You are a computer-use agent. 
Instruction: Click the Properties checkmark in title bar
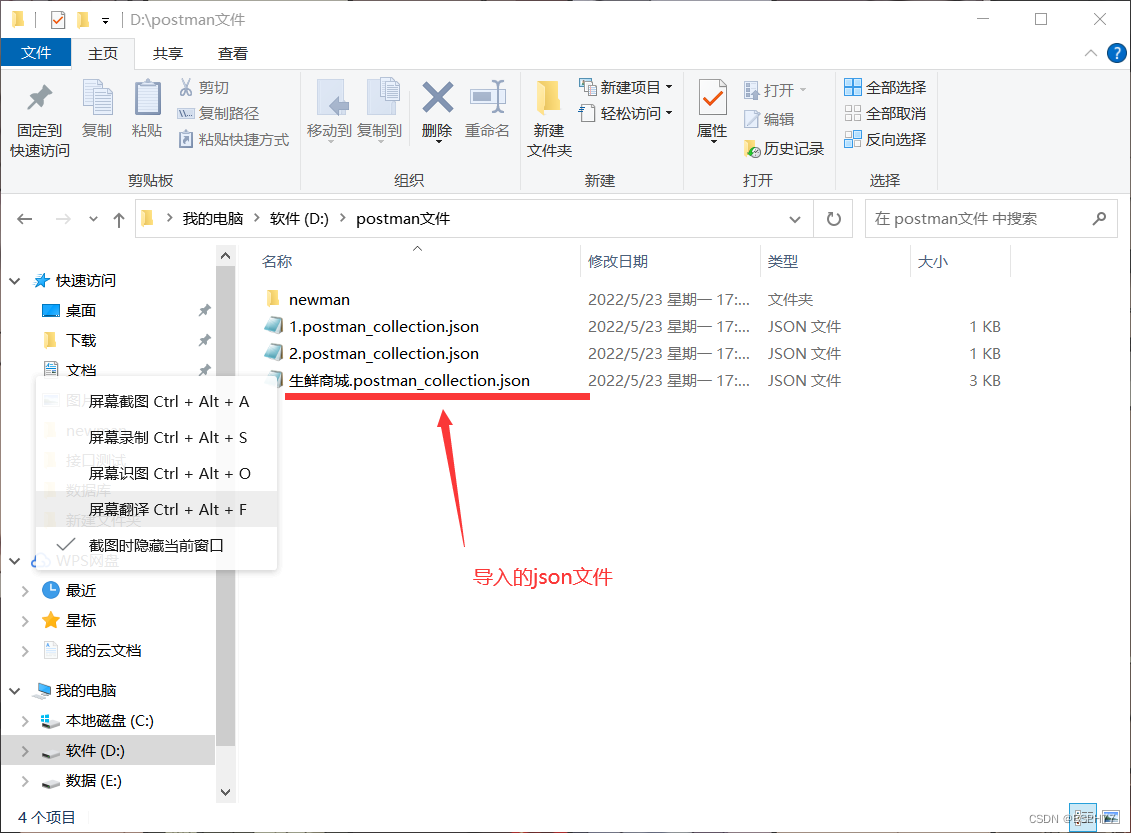point(58,19)
